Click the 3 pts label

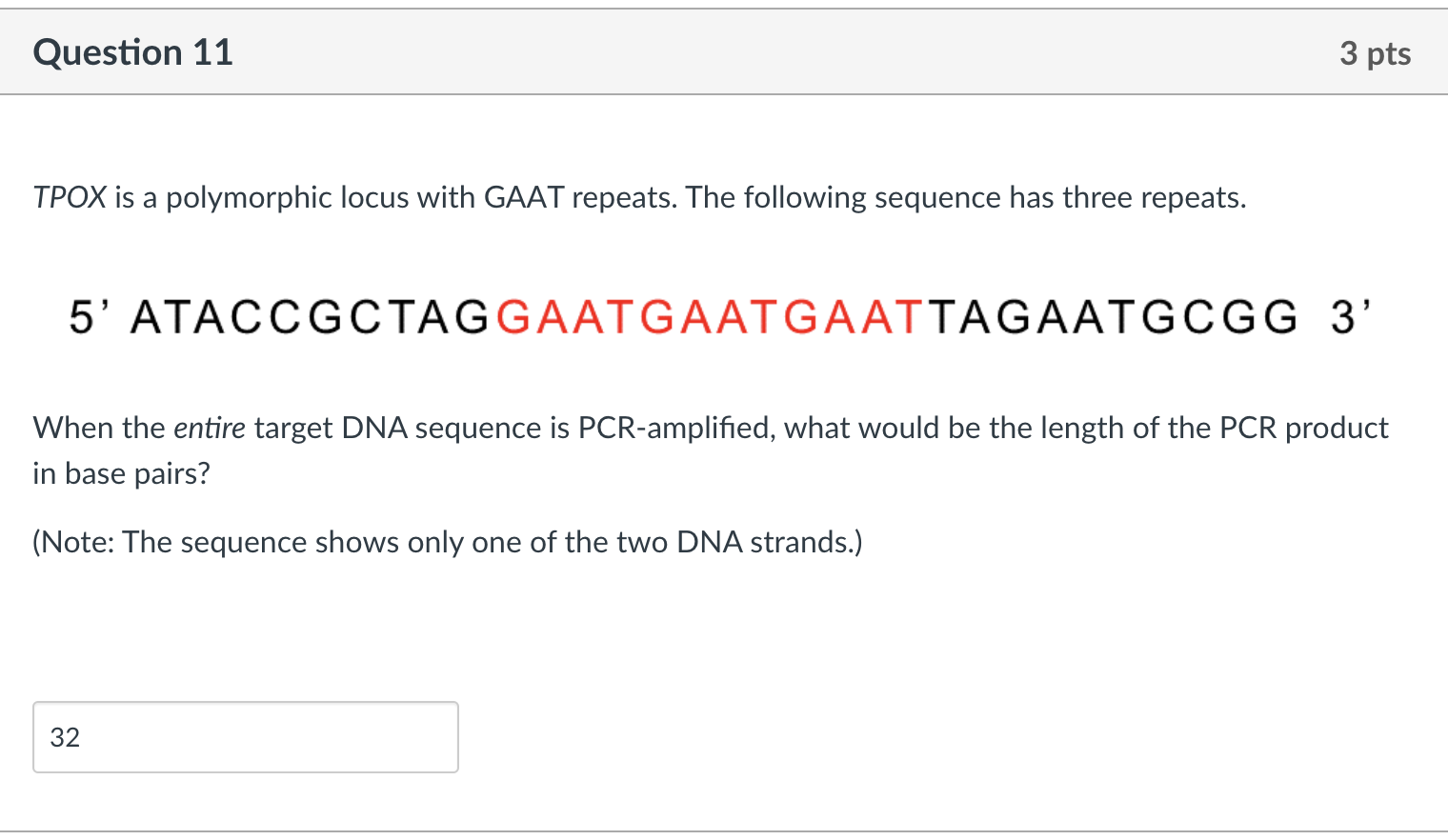pyautogui.click(x=1375, y=53)
